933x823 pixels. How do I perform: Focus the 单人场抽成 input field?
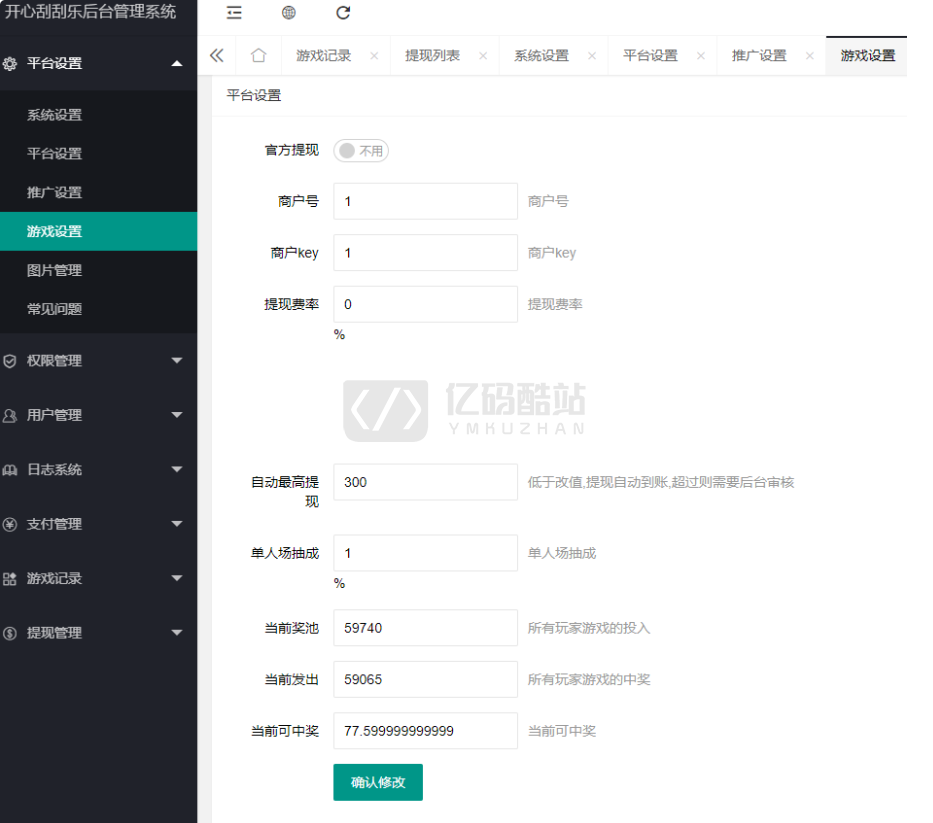(425, 553)
